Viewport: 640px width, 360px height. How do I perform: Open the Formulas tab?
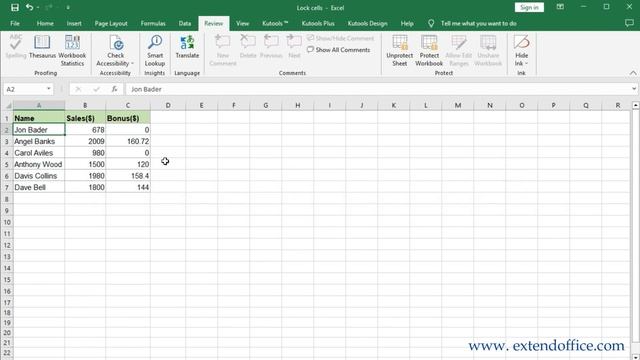click(153, 23)
